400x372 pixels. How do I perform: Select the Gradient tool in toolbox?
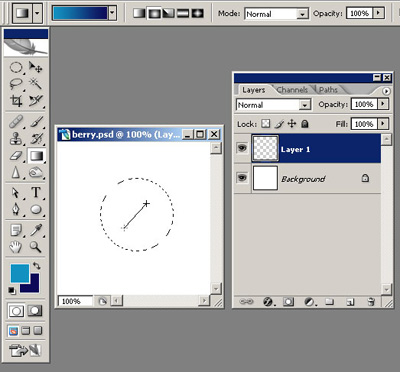coord(36,156)
